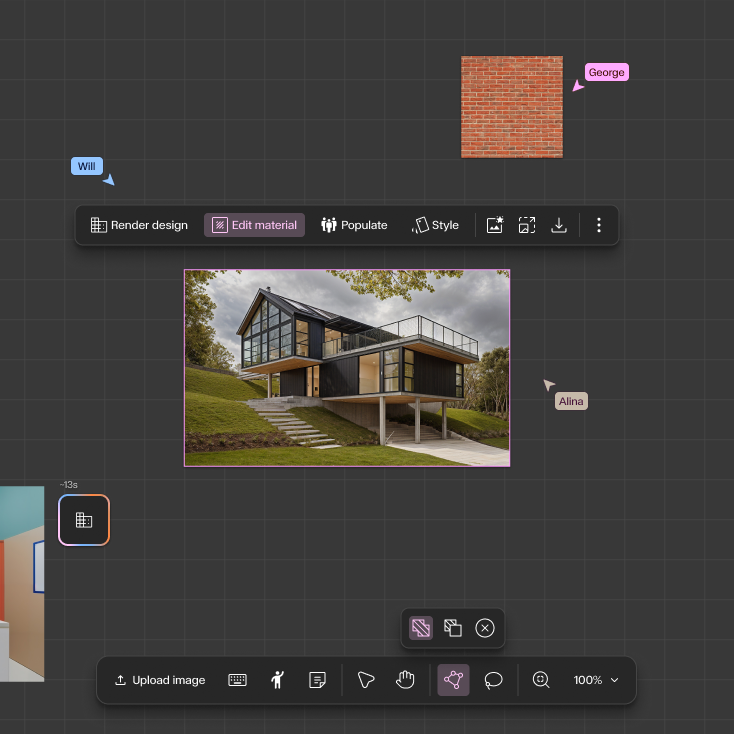Close the selection mode popup
This screenshot has height=734, width=734.
point(485,628)
